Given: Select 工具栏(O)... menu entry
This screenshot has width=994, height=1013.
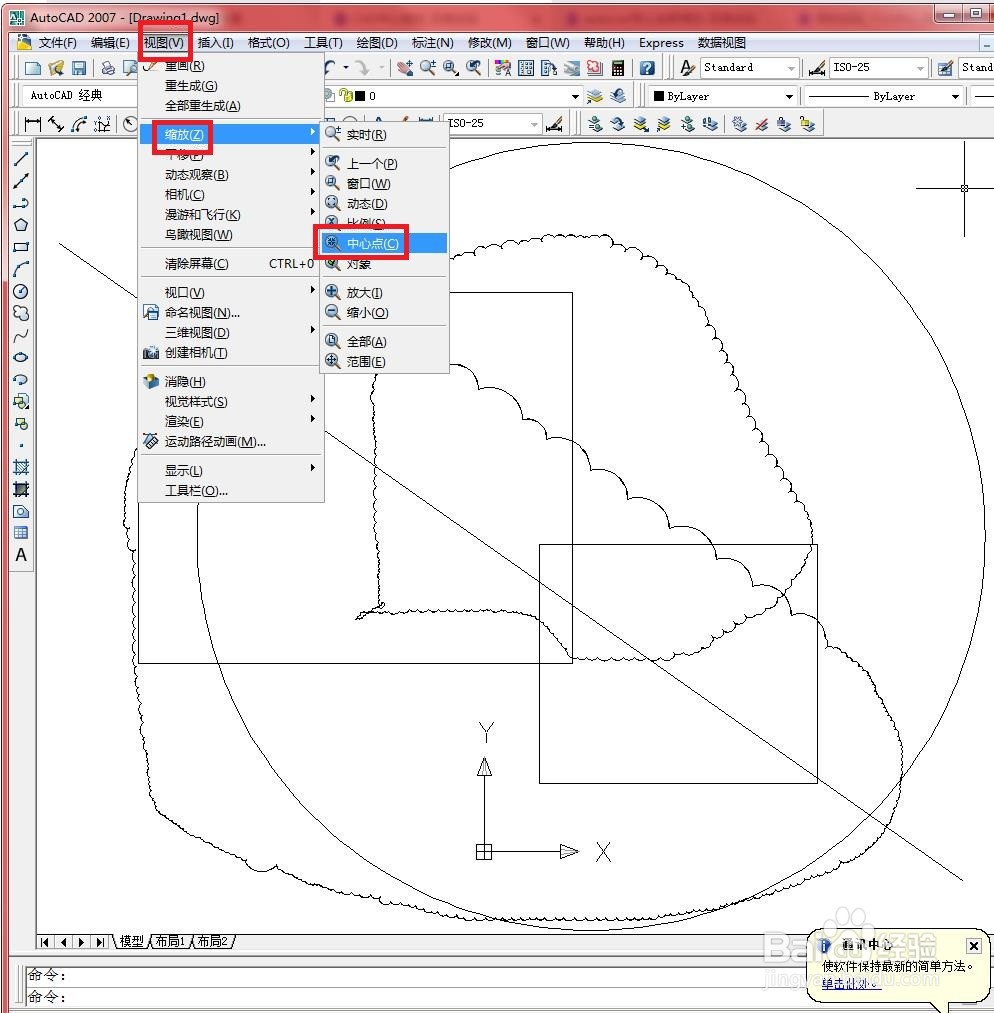Looking at the screenshot, I should [x=231, y=490].
